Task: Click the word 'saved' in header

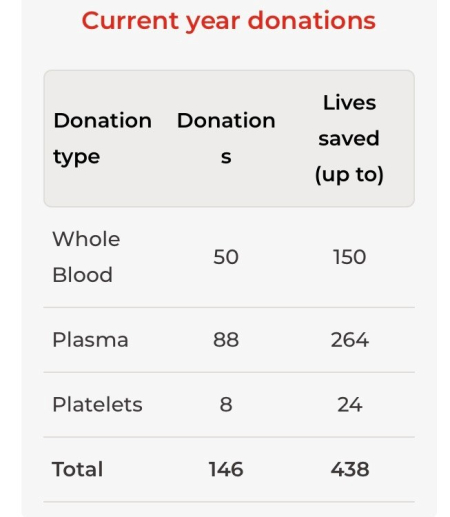Action: pyautogui.click(x=349, y=138)
